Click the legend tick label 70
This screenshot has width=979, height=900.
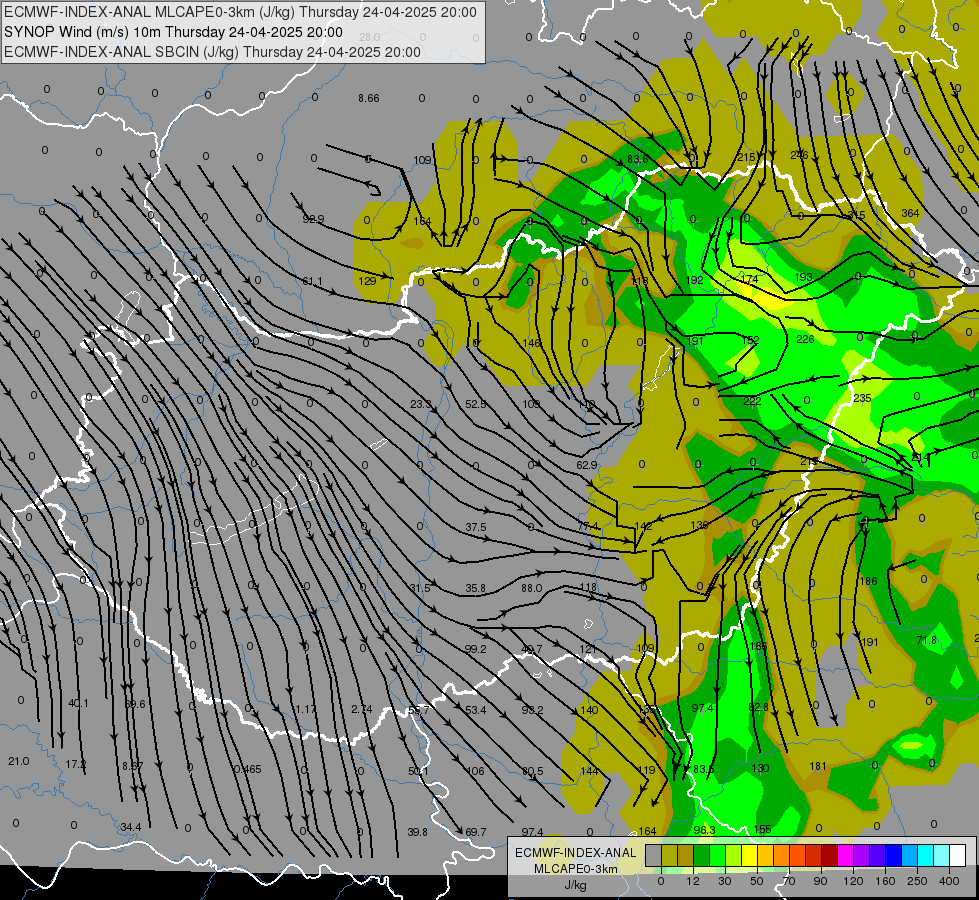(x=789, y=881)
